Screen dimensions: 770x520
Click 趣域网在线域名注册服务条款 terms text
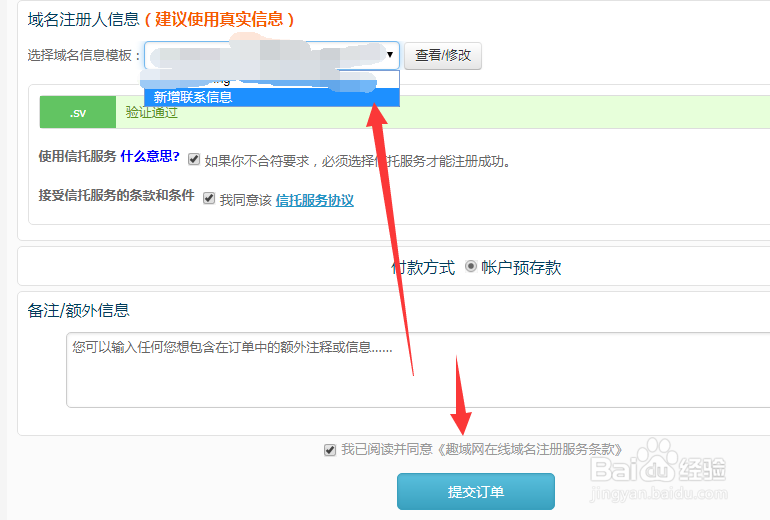click(530, 449)
